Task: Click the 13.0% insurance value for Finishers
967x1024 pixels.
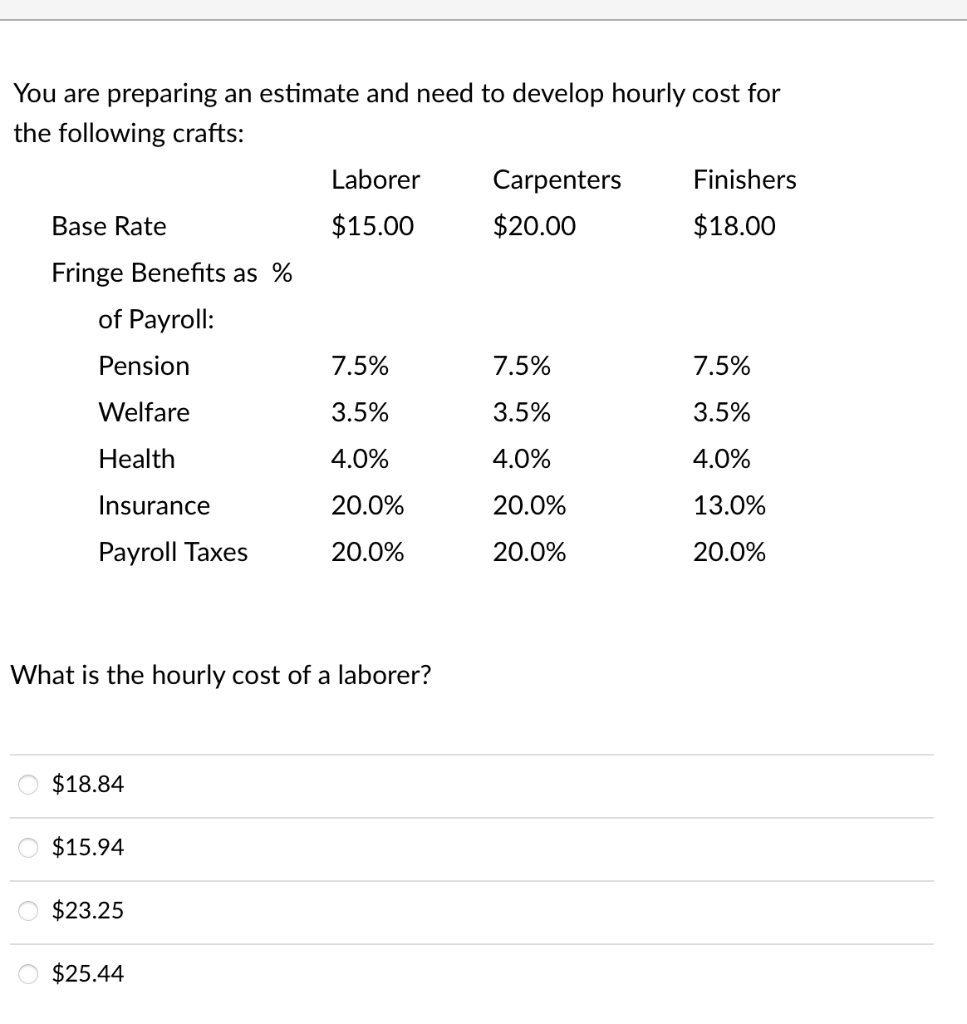Action: (729, 506)
